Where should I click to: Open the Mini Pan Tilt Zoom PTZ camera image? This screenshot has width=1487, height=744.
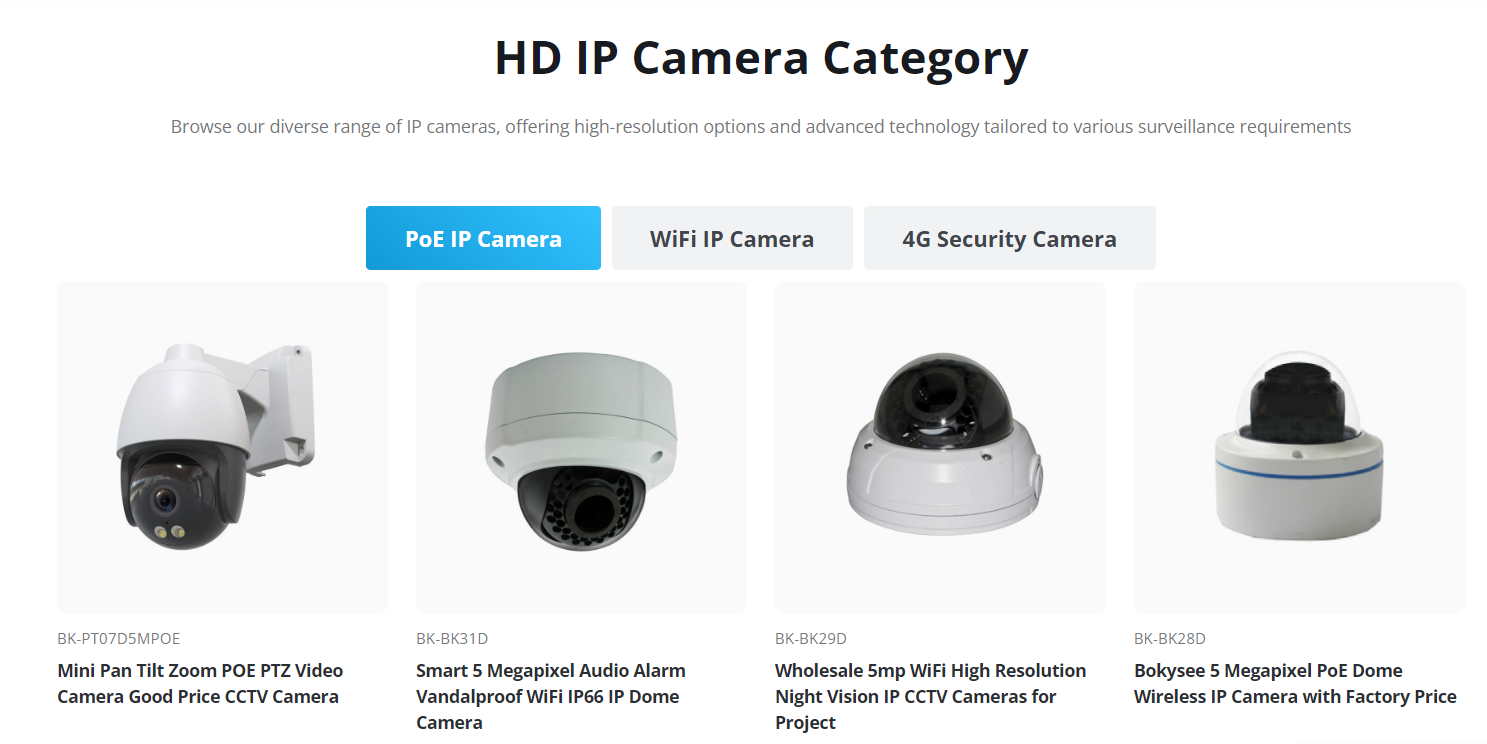[x=222, y=447]
